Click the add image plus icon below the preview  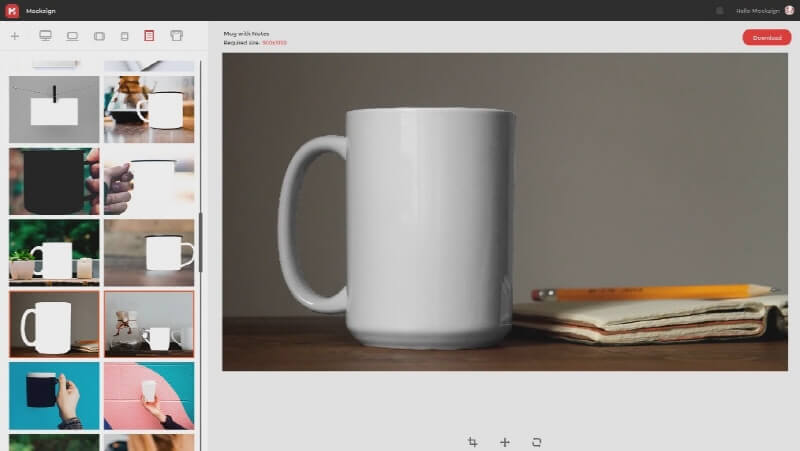pos(505,442)
